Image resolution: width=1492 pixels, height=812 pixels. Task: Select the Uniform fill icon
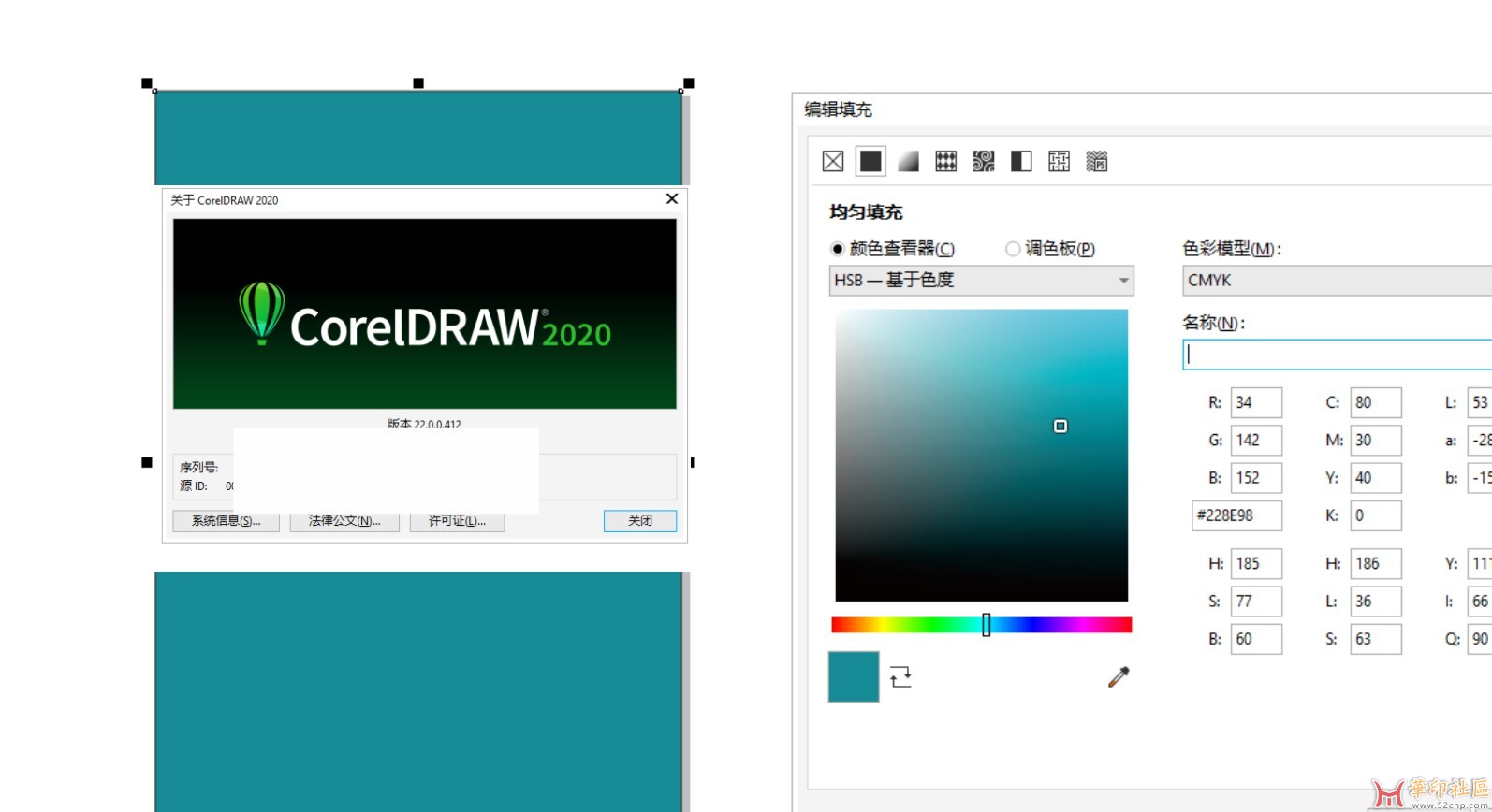point(870,162)
